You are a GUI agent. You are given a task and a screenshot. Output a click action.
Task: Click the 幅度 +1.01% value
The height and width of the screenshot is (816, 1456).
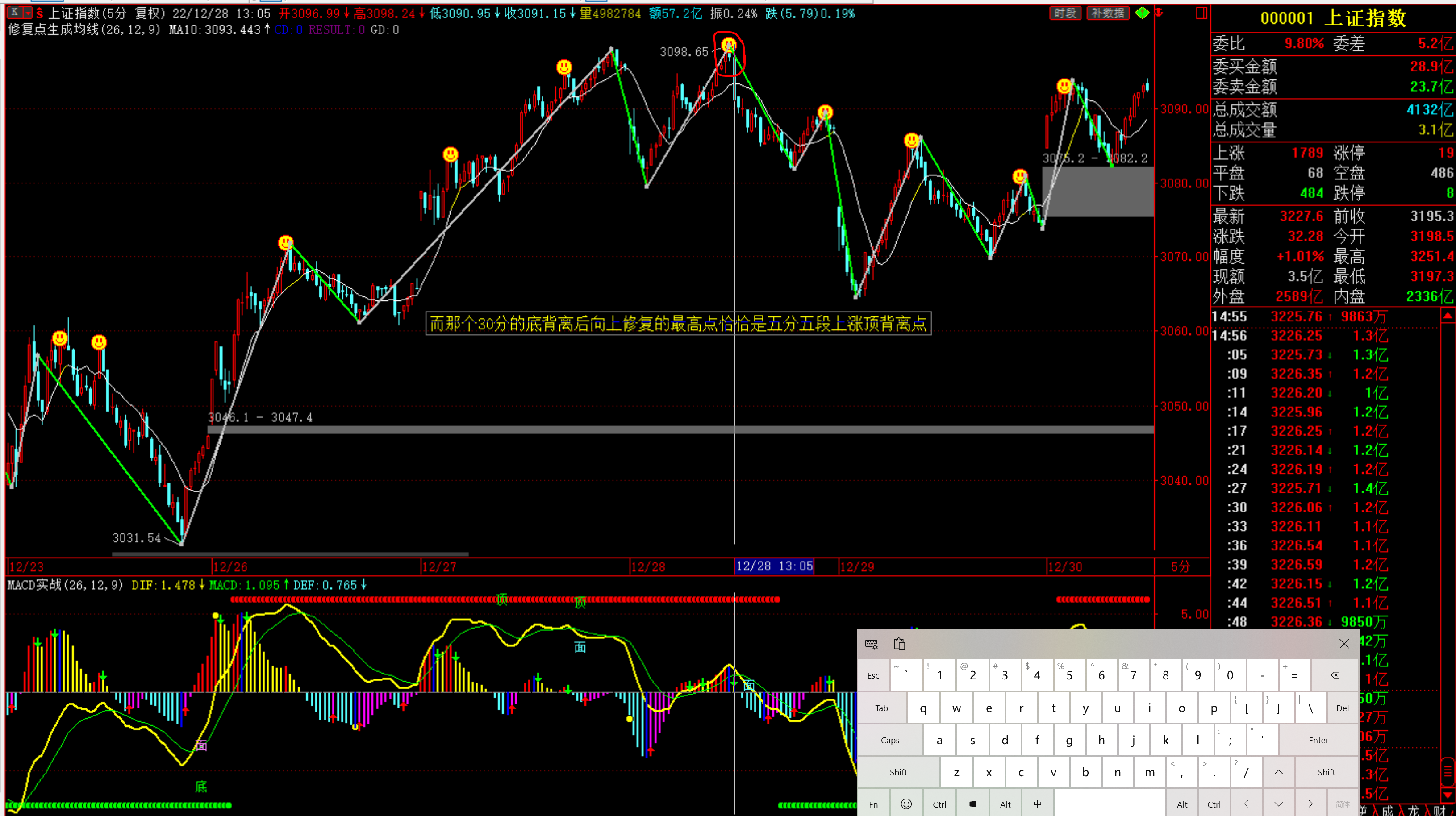[x=1301, y=257]
